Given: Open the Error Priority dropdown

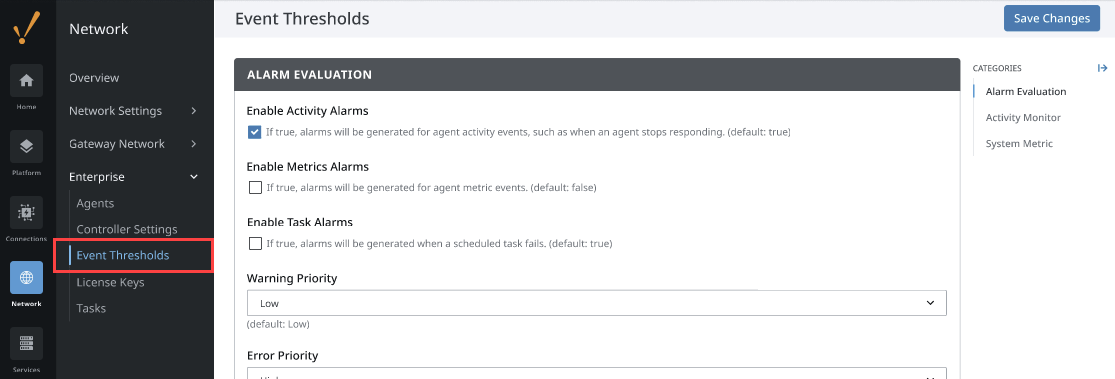Looking at the screenshot, I should pos(597,373).
